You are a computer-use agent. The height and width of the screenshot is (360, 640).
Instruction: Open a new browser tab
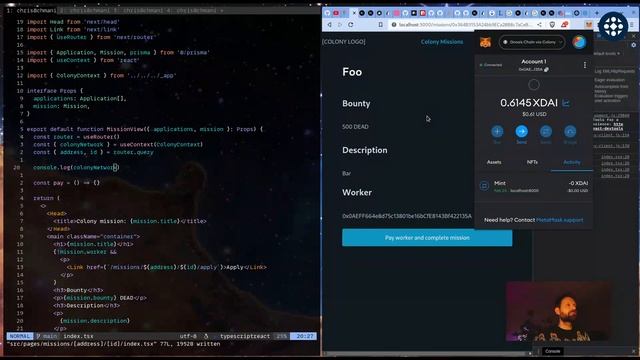pos(597,13)
